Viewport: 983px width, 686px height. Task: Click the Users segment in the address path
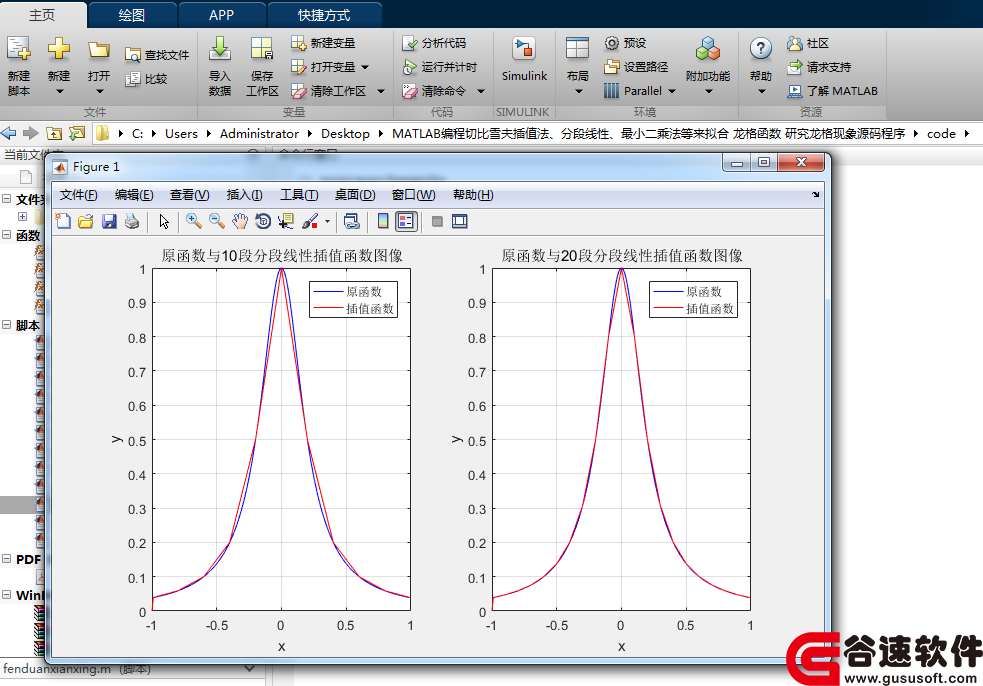click(x=181, y=134)
